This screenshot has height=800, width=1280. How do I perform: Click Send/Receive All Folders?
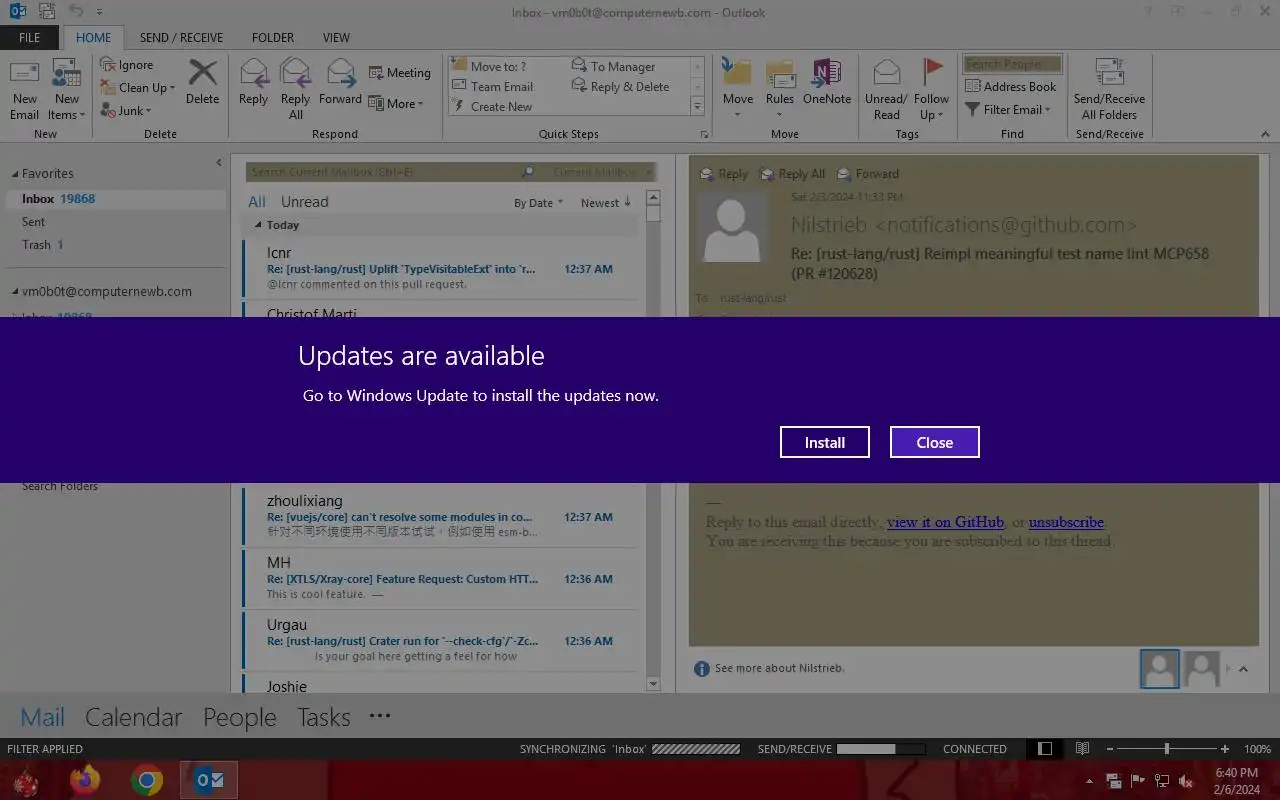click(x=1109, y=89)
